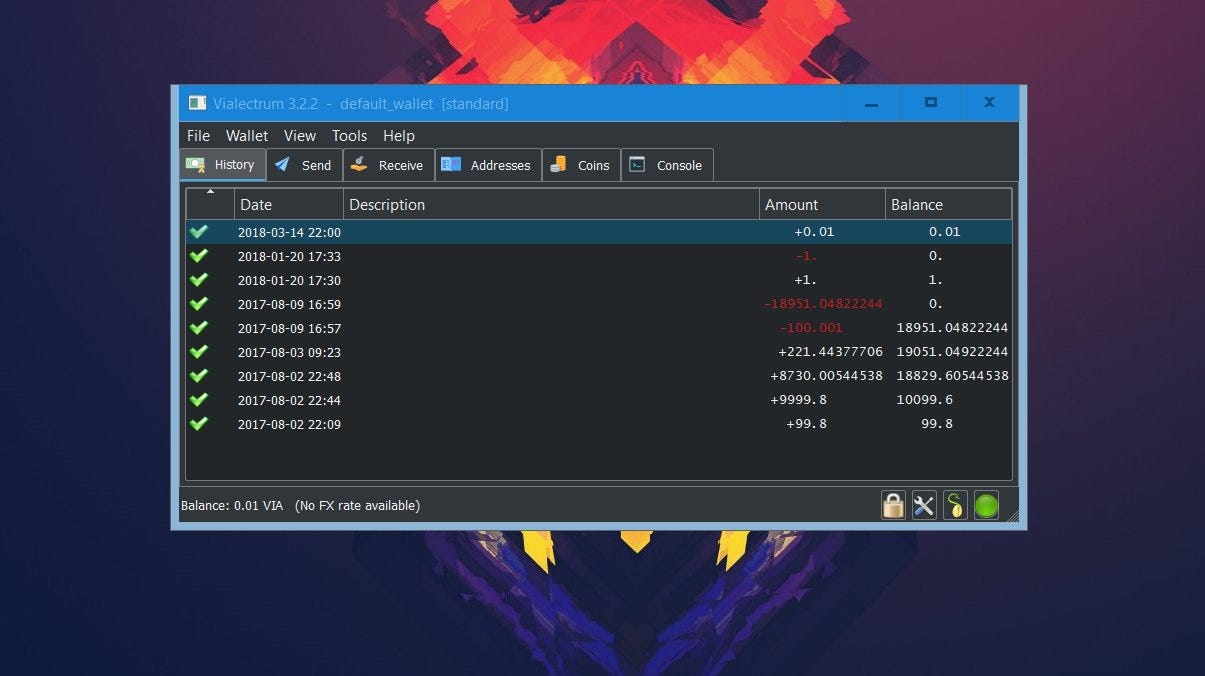The image size is (1205, 676).
Task: Switch to the Send tab
Action: point(304,165)
